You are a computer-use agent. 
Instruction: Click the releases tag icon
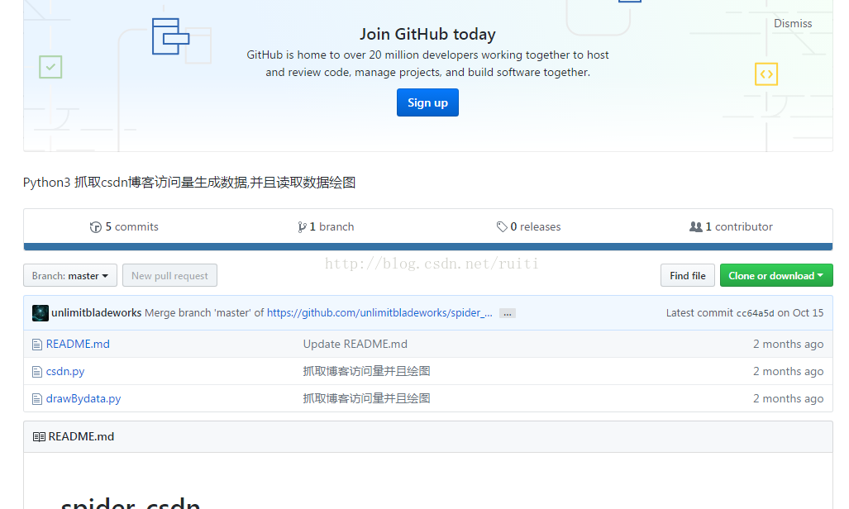click(502, 227)
